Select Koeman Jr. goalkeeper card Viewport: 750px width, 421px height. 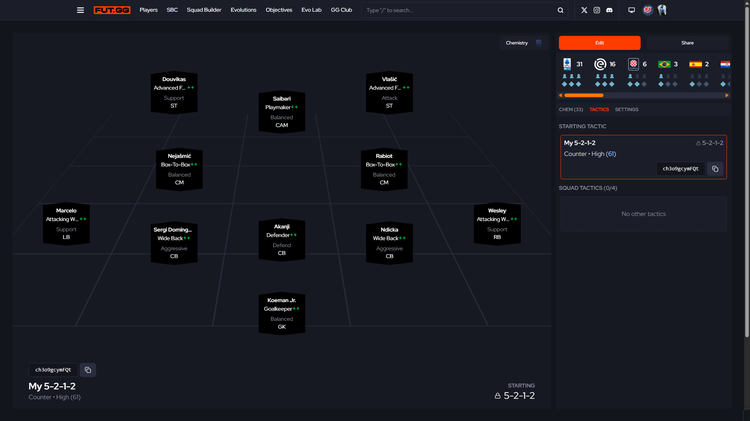(x=282, y=313)
